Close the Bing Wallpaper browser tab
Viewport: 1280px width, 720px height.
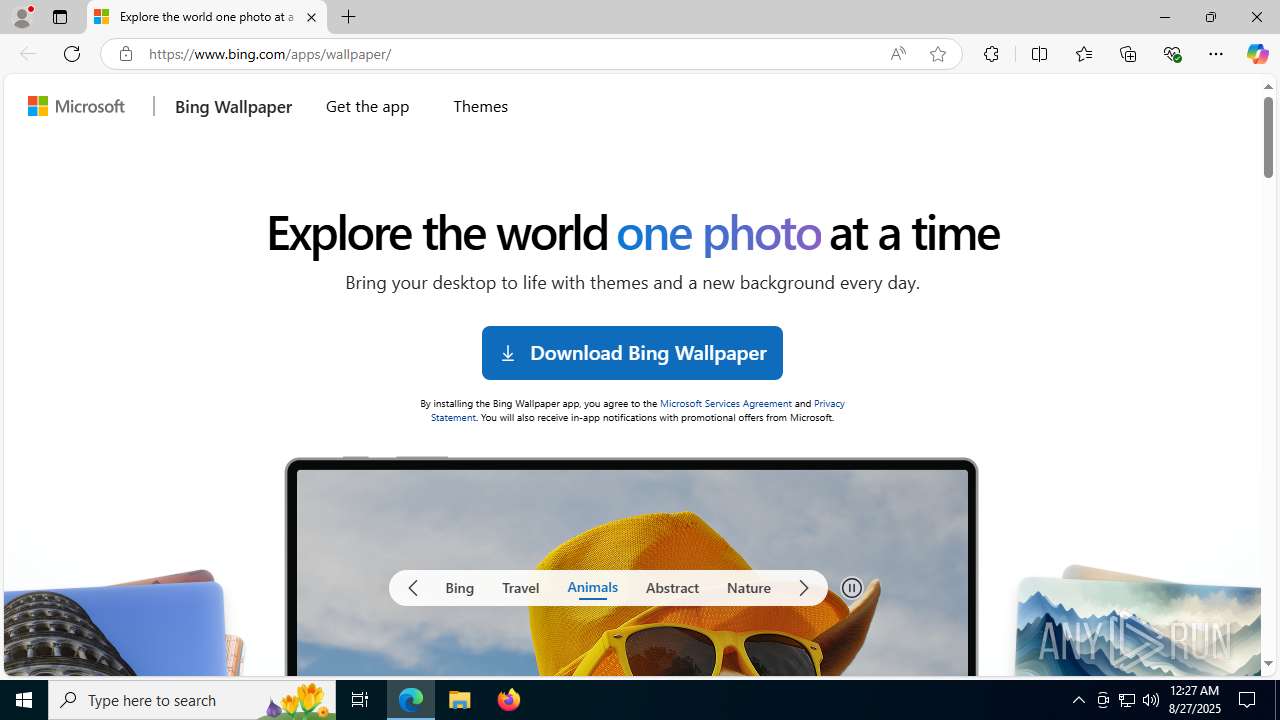(311, 17)
